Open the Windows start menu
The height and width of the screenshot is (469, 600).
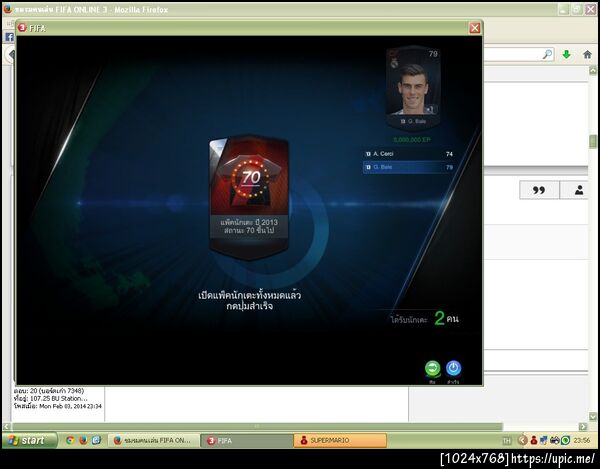(29, 440)
